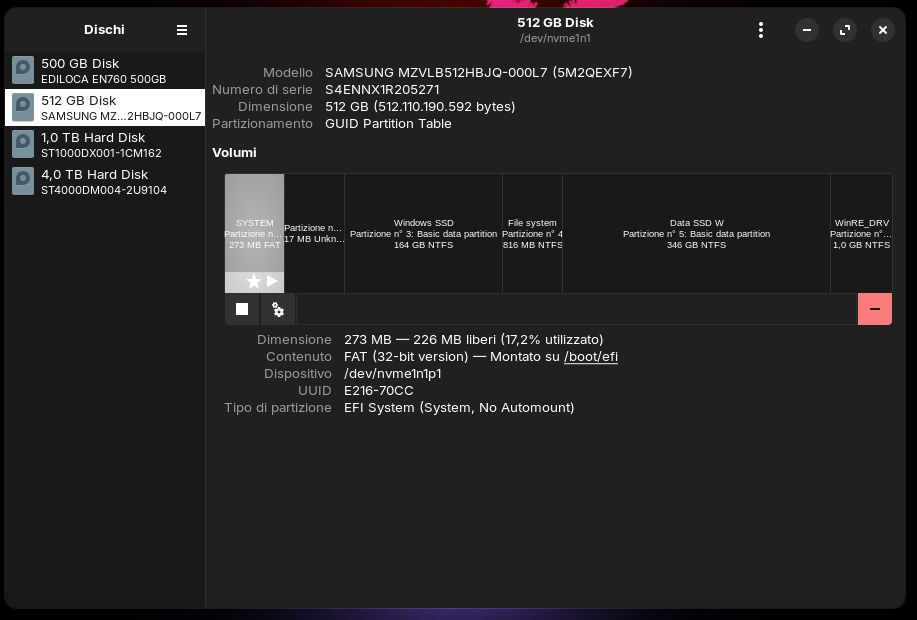Viewport: 917px width, 620px height.
Task: Select the 500 GB Disk EDILOCA drive
Action: click(x=104, y=70)
